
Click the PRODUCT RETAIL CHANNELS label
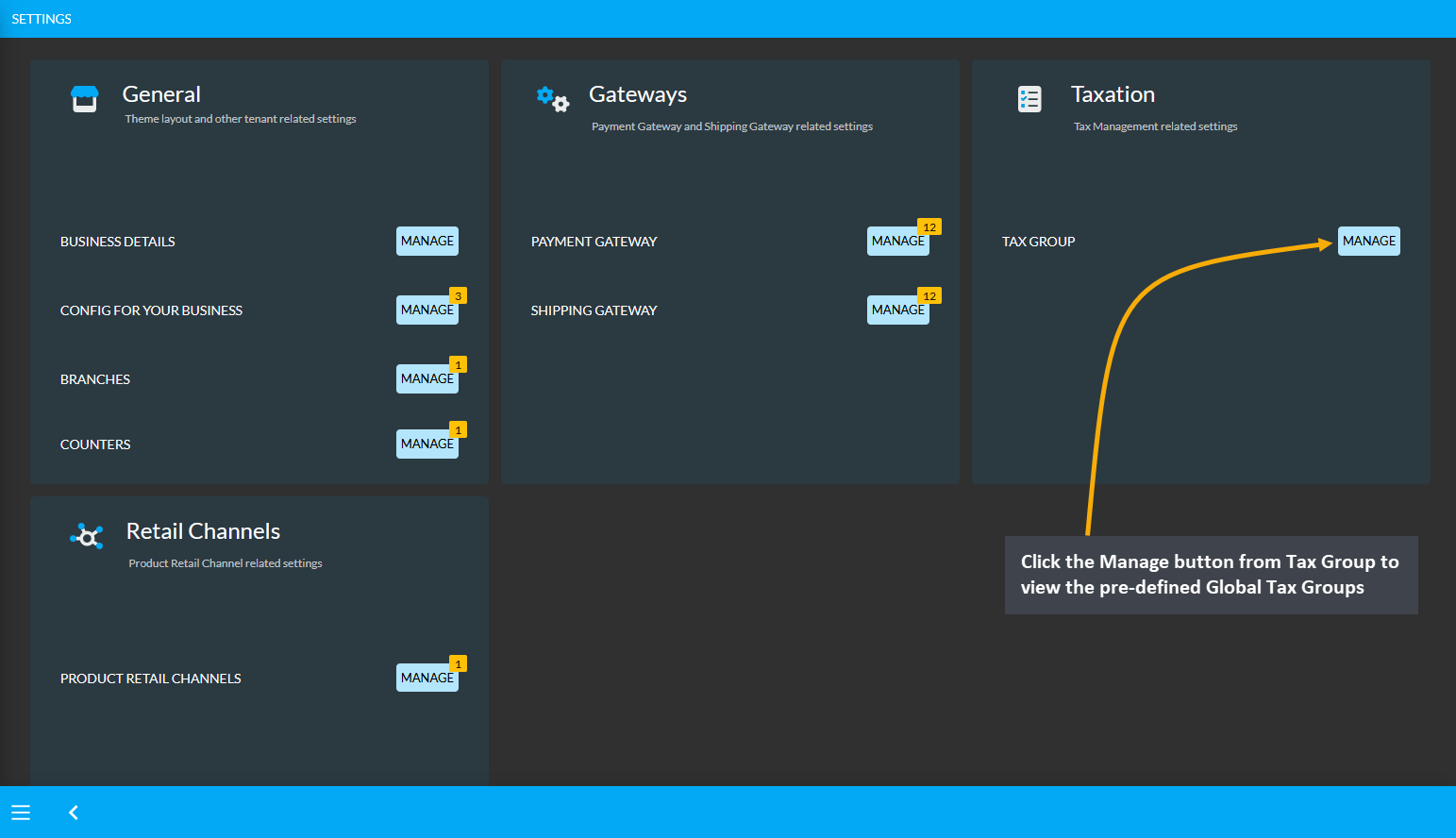click(151, 679)
